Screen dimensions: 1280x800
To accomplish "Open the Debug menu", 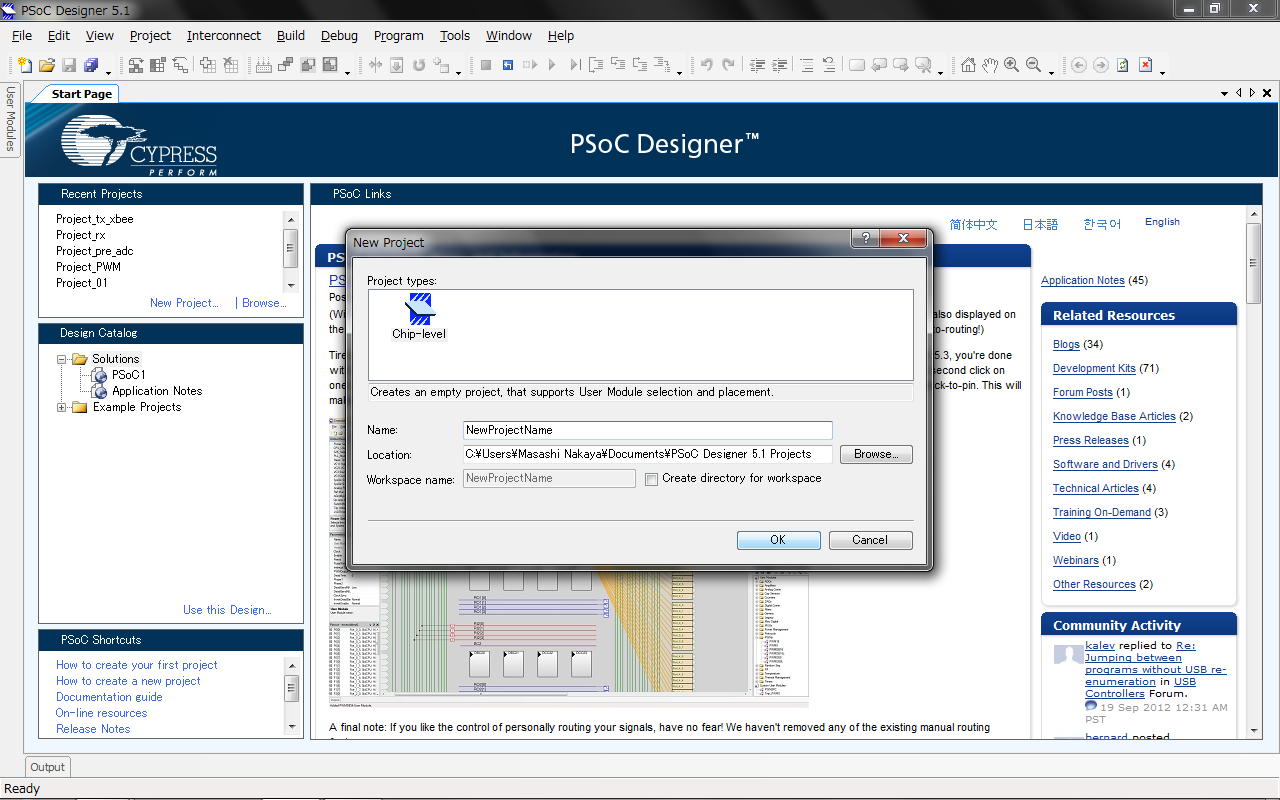I will tap(339, 35).
